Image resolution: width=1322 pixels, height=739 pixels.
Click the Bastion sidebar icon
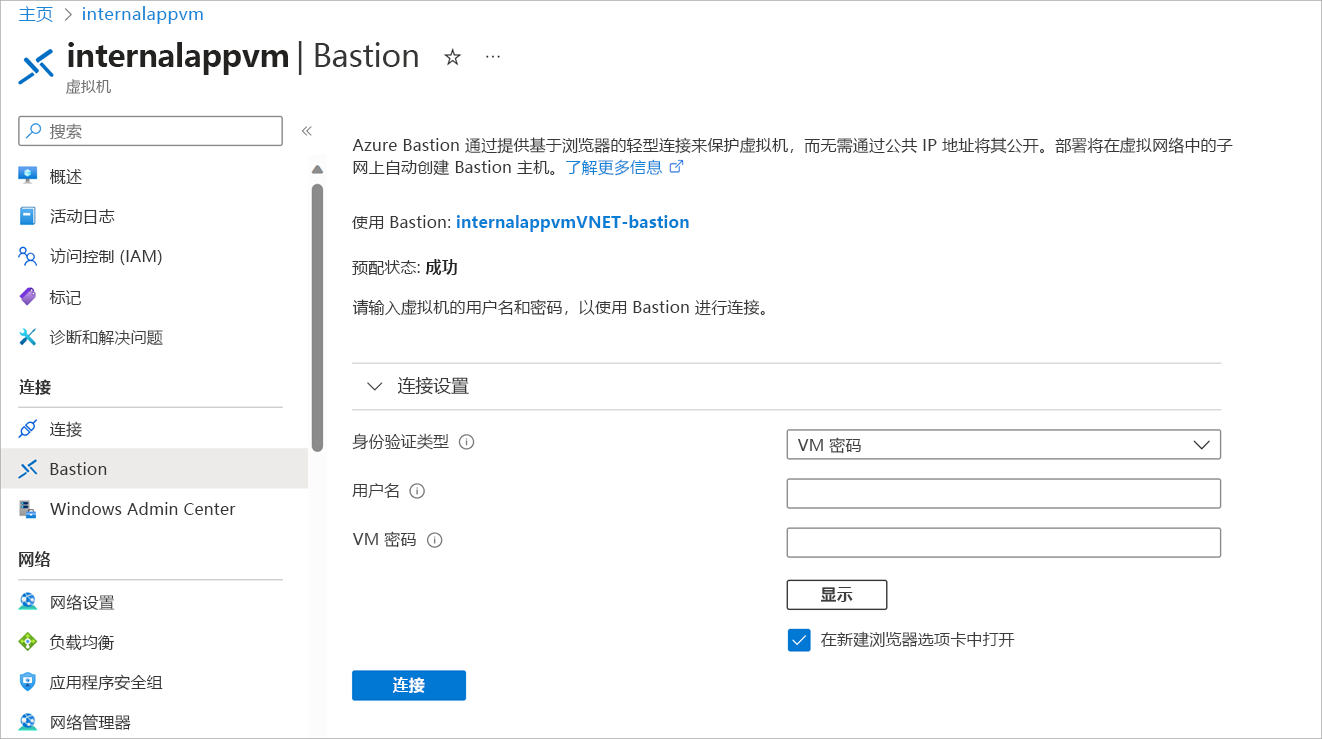(28, 469)
